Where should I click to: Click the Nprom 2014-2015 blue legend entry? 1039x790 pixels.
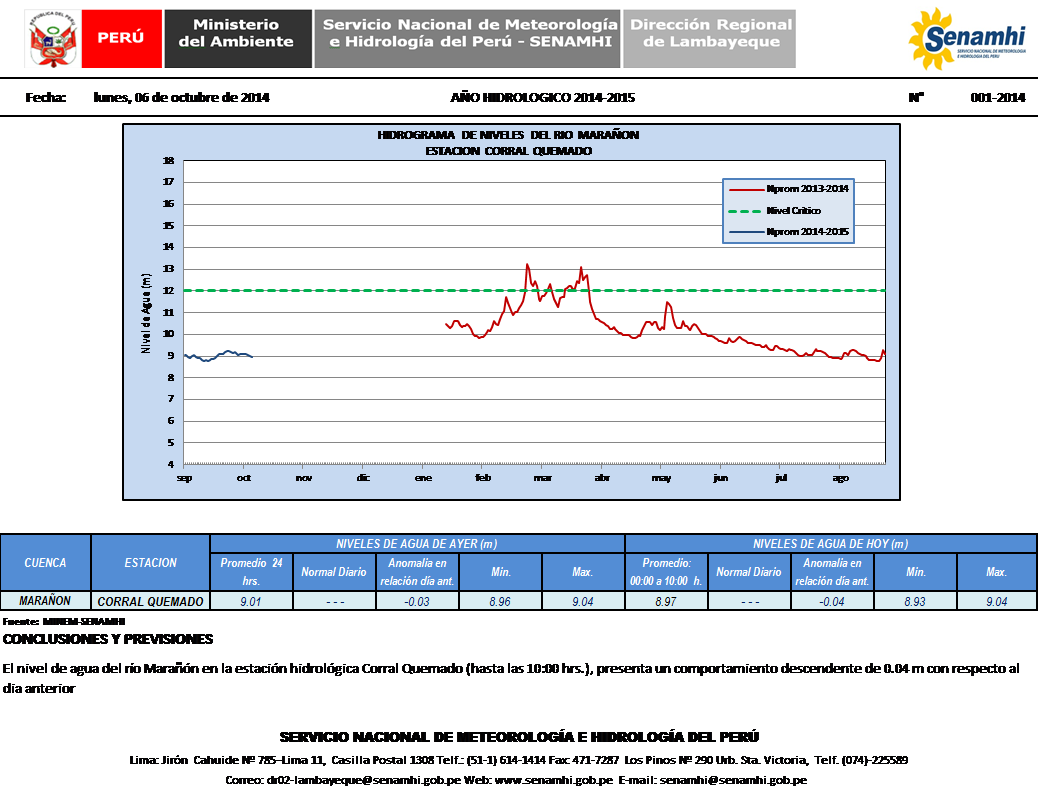point(789,232)
